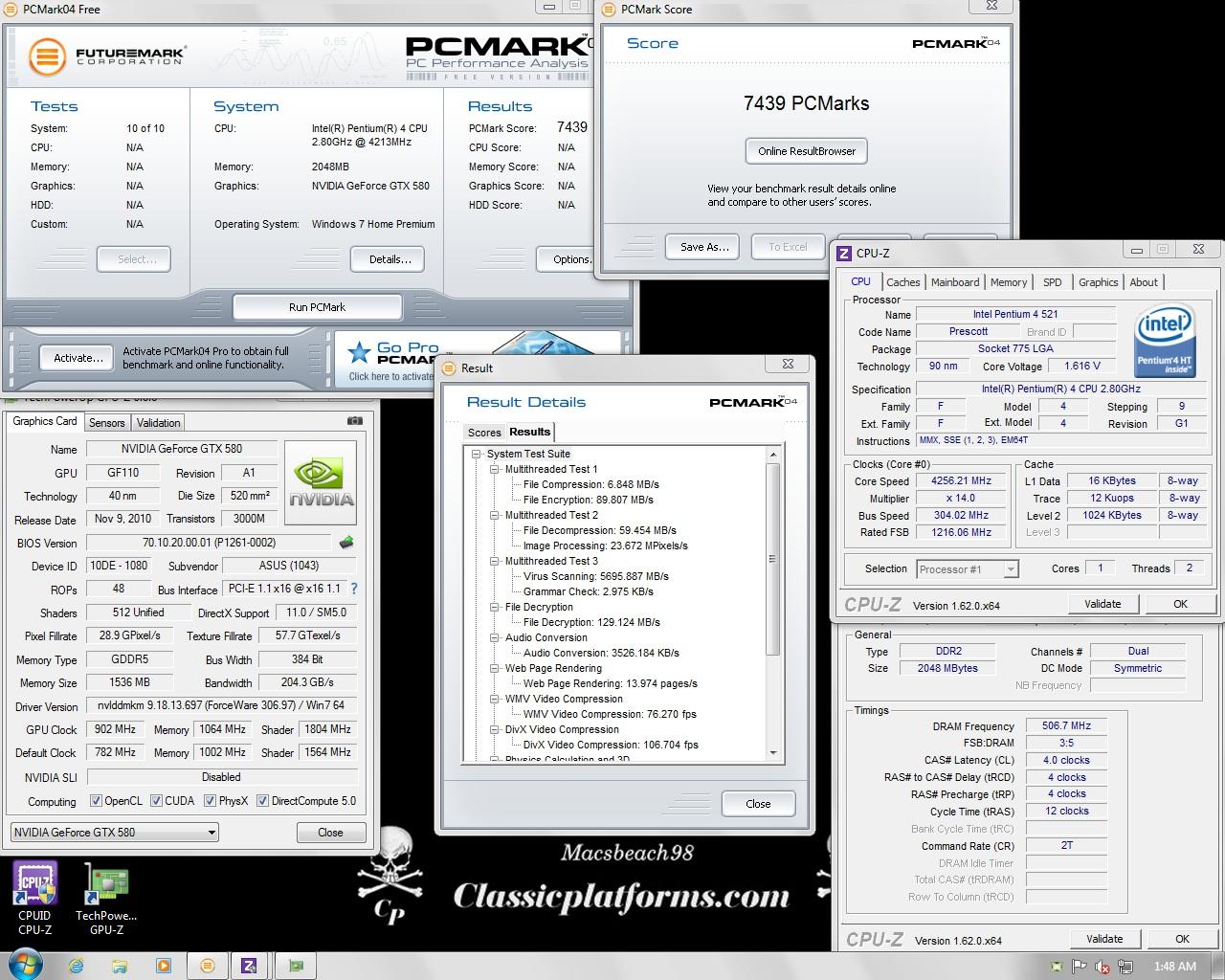
Task: Click the Close button in Result window
Action: coord(758,804)
